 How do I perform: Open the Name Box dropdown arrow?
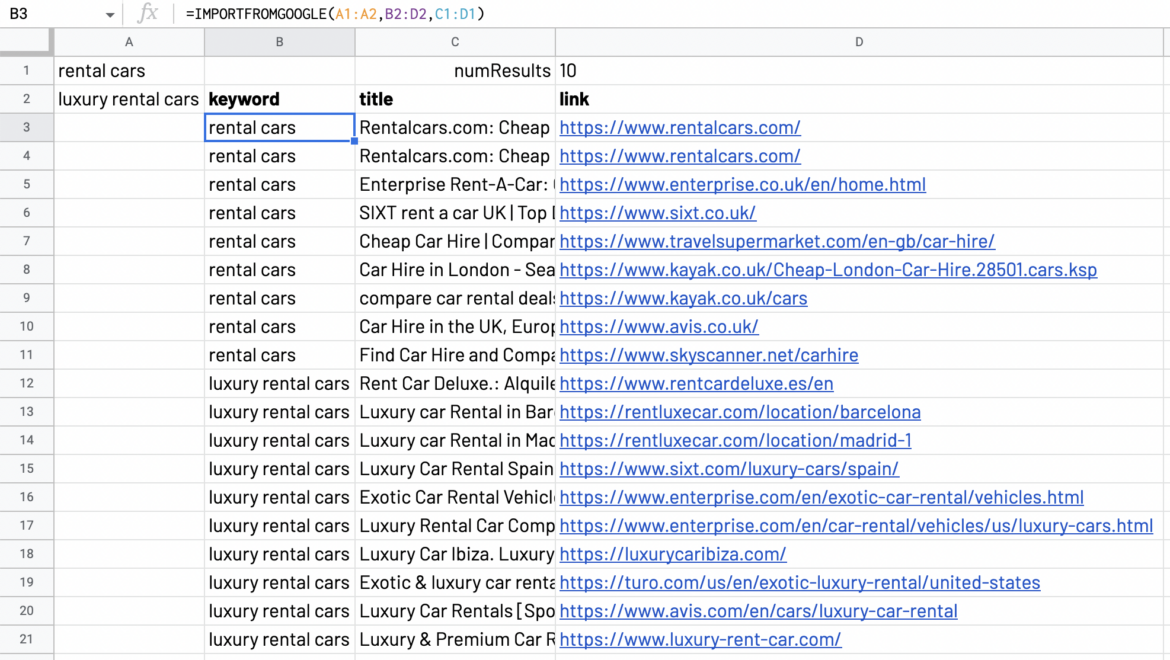[110, 14]
